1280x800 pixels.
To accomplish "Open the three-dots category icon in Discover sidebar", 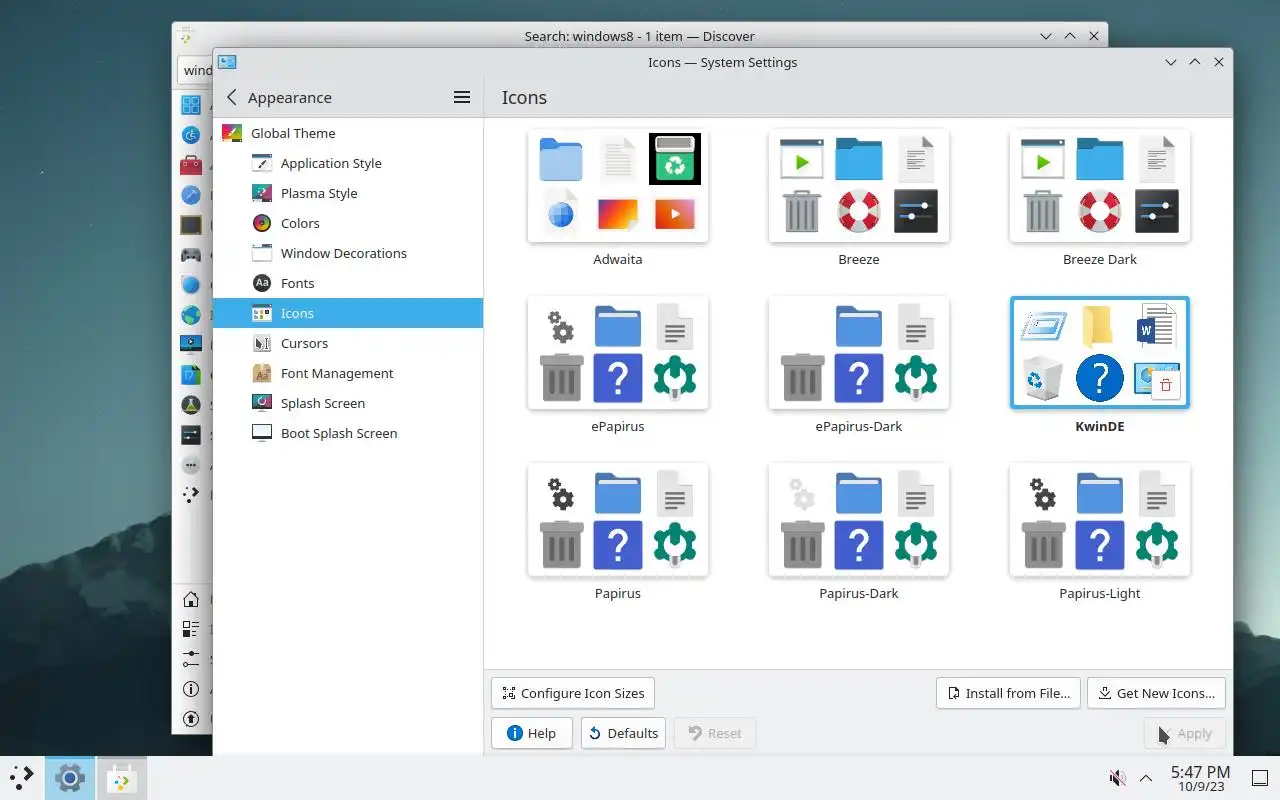I will pyautogui.click(x=191, y=464).
